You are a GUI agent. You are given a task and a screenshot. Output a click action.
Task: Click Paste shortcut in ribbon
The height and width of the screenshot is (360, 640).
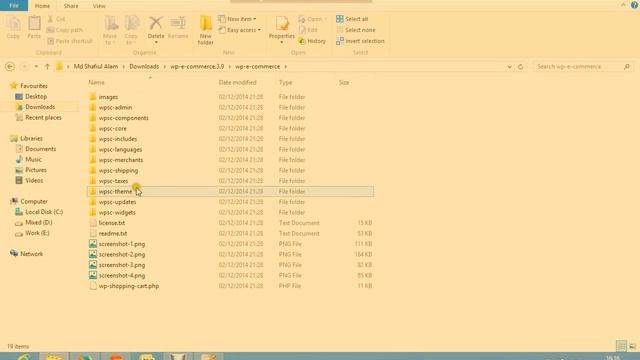[x=70, y=41]
